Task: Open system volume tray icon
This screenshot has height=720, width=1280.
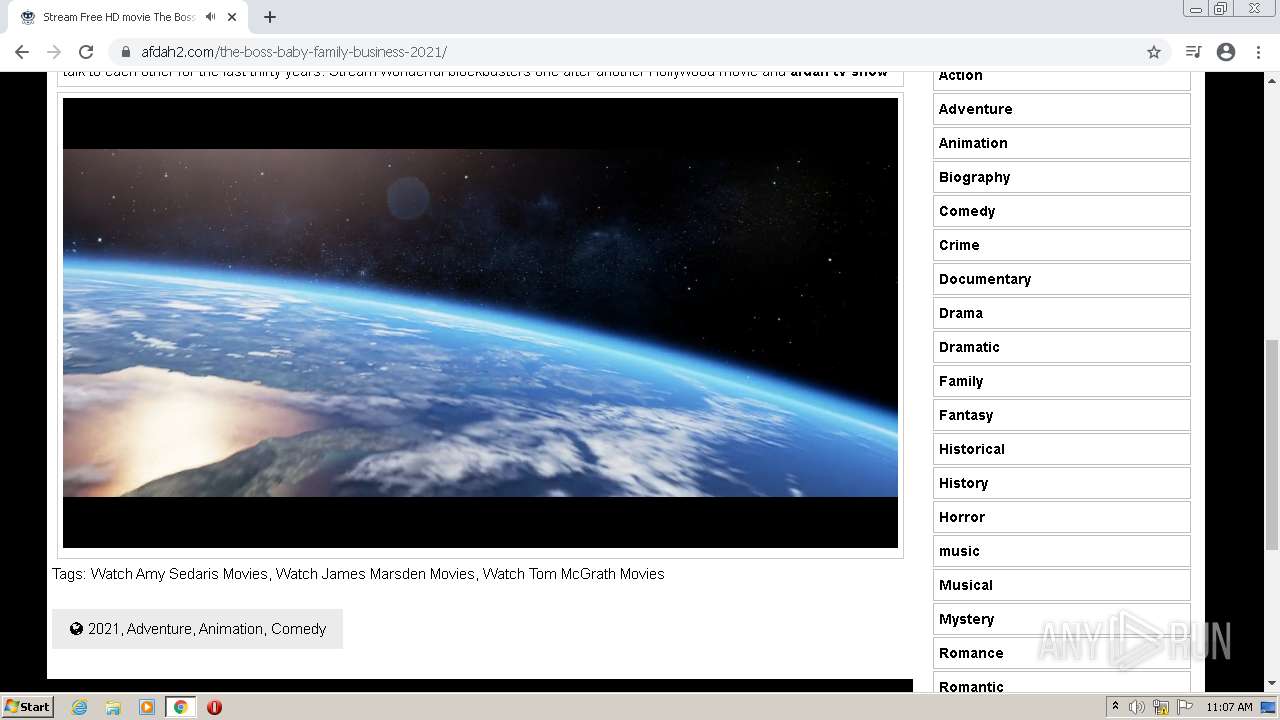Action: pyautogui.click(x=1137, y=707)
